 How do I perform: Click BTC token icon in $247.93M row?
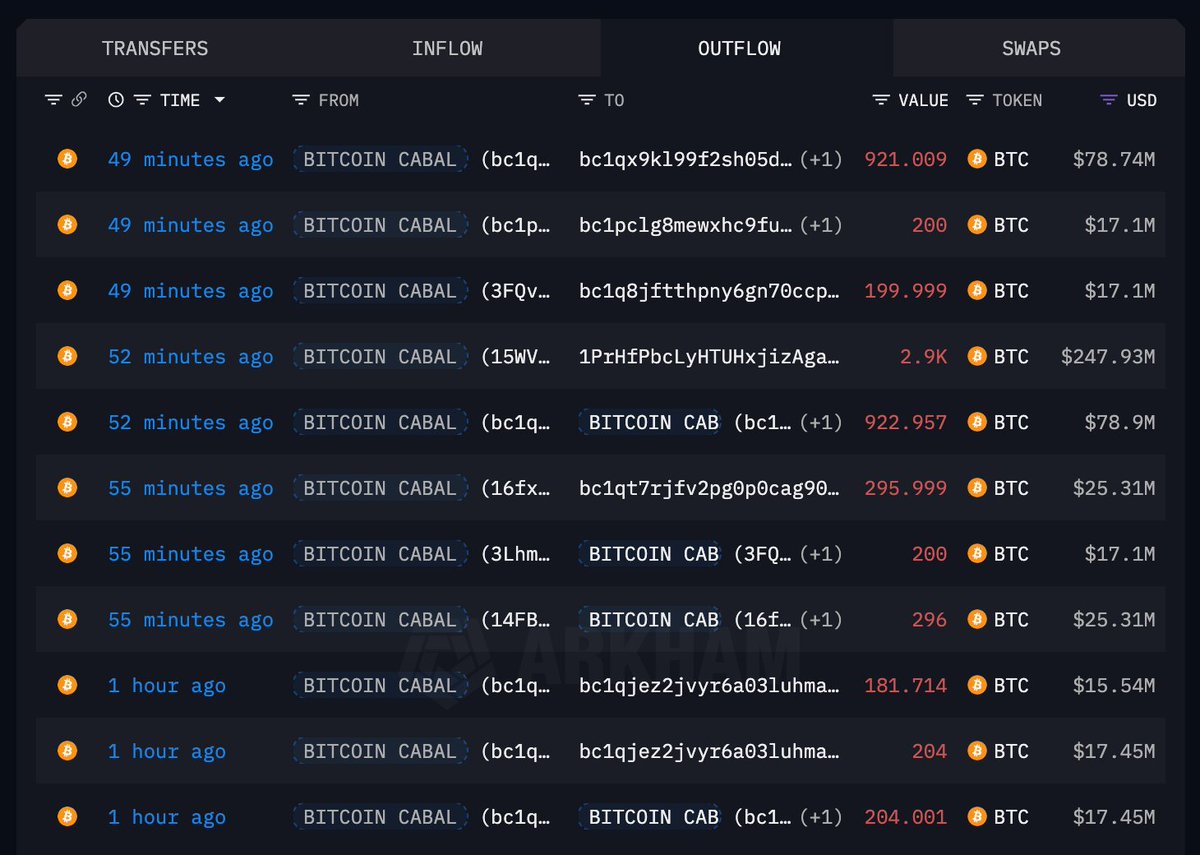977,356
